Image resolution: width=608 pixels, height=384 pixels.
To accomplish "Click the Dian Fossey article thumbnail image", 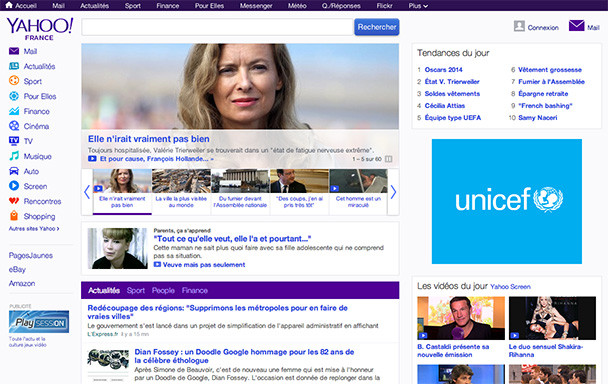I will (108, 365).
